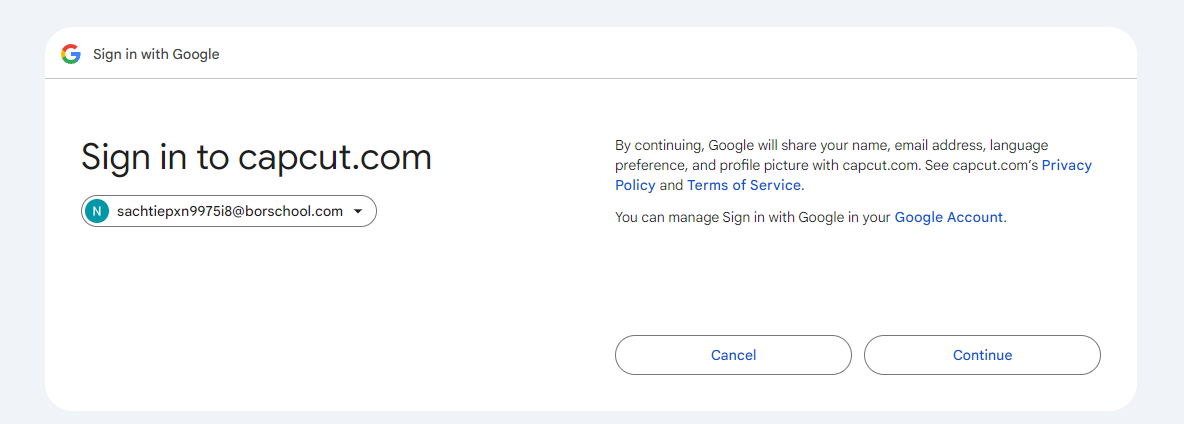Click the divider line below the header
Image resolution: width=1184 pixels, height=424 pixels.
pyautogui.click(x=590, y=78)
